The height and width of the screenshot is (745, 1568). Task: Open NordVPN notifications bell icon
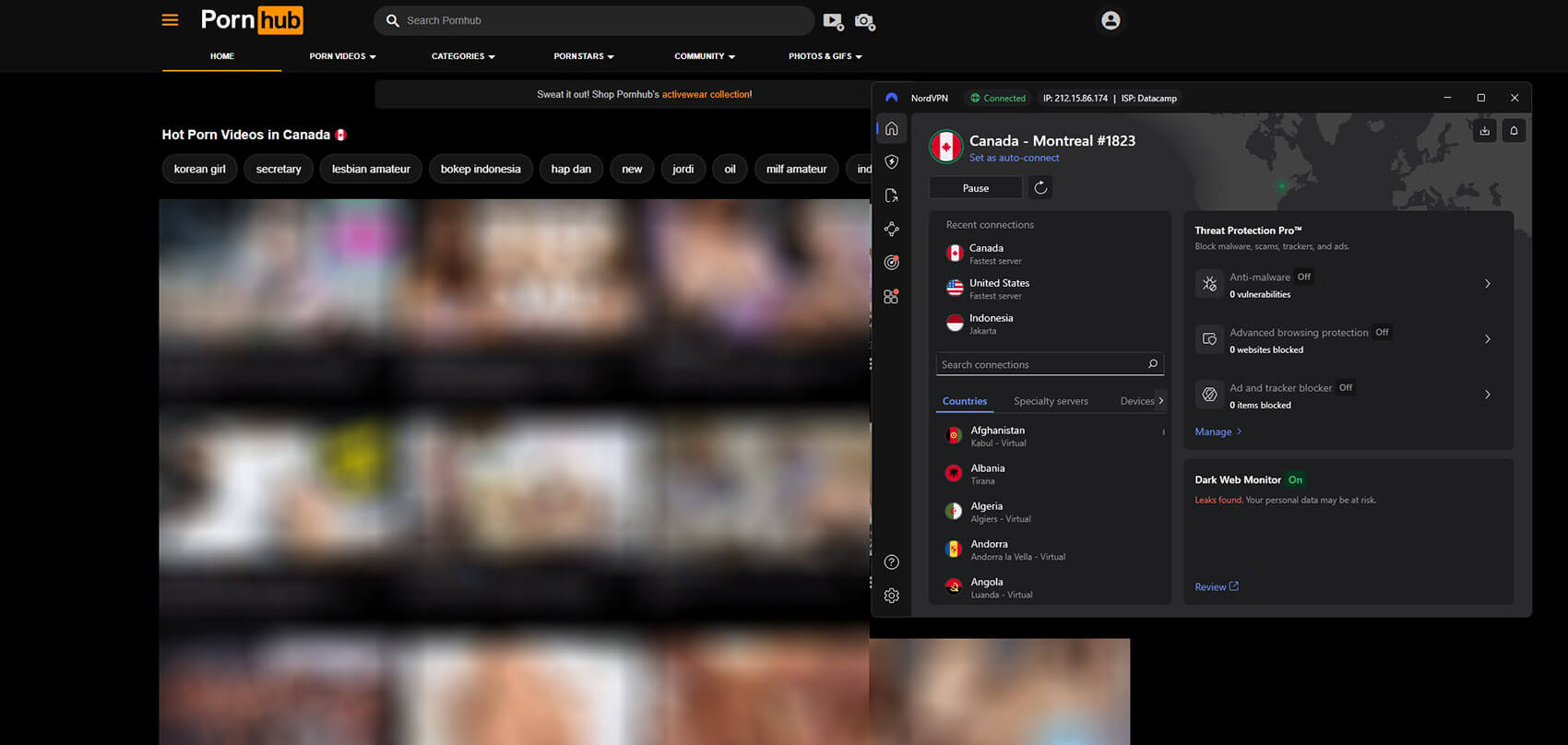tap(1514, 131)
